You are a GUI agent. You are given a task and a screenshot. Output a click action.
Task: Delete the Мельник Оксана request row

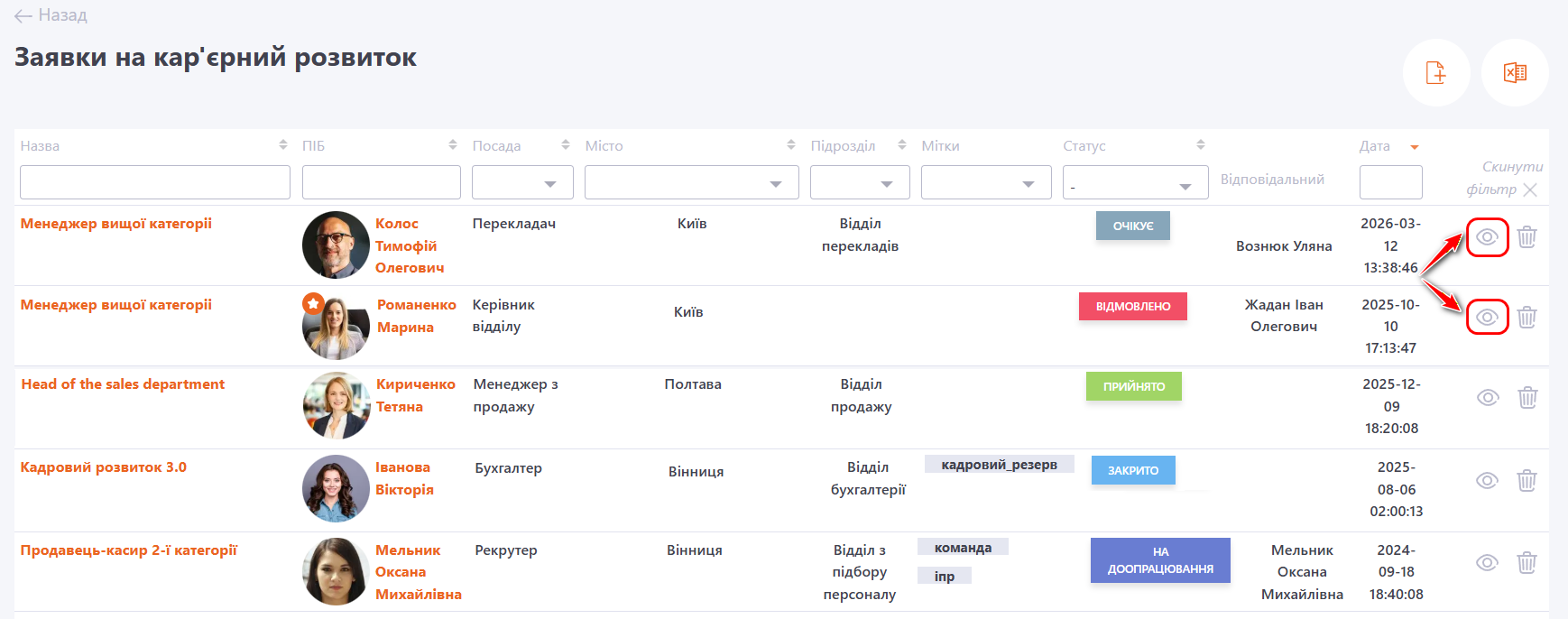coord(1526,563)
